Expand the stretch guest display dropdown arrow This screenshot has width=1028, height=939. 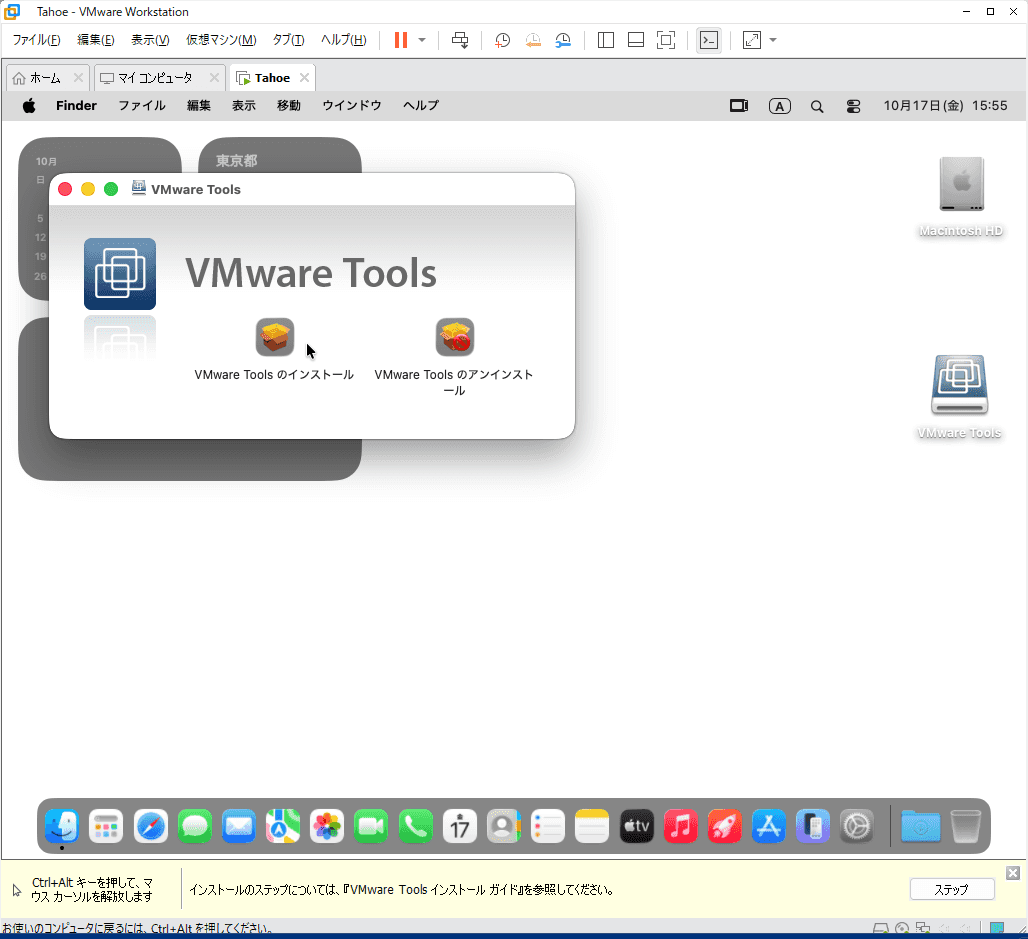[x=773, y=40]
